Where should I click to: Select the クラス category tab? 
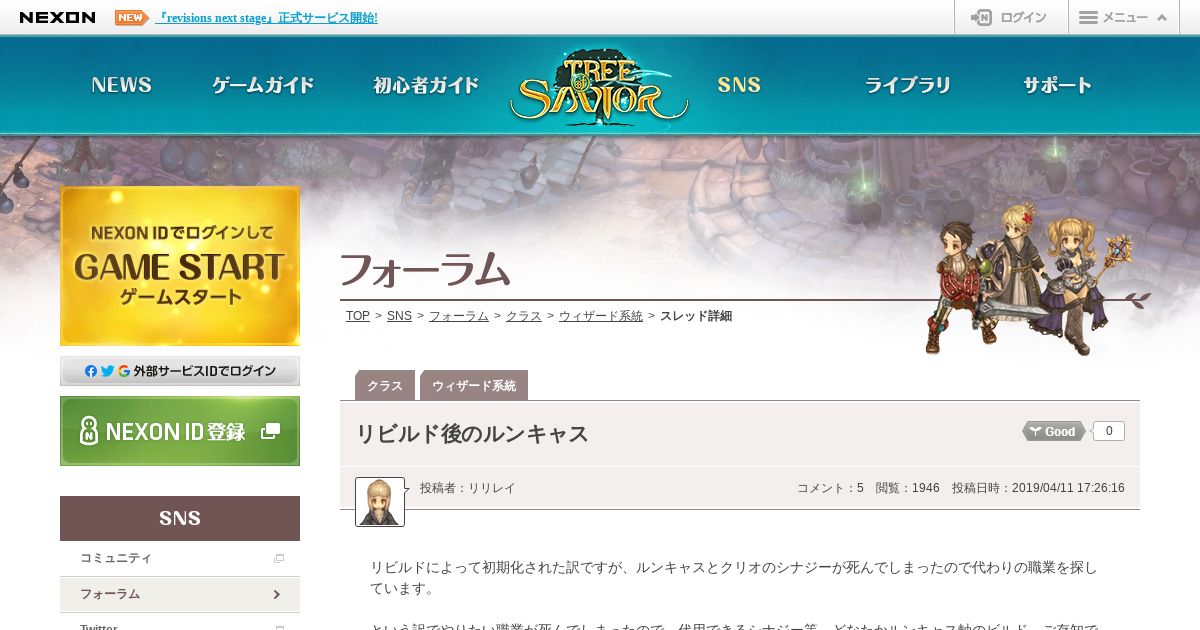385,385
